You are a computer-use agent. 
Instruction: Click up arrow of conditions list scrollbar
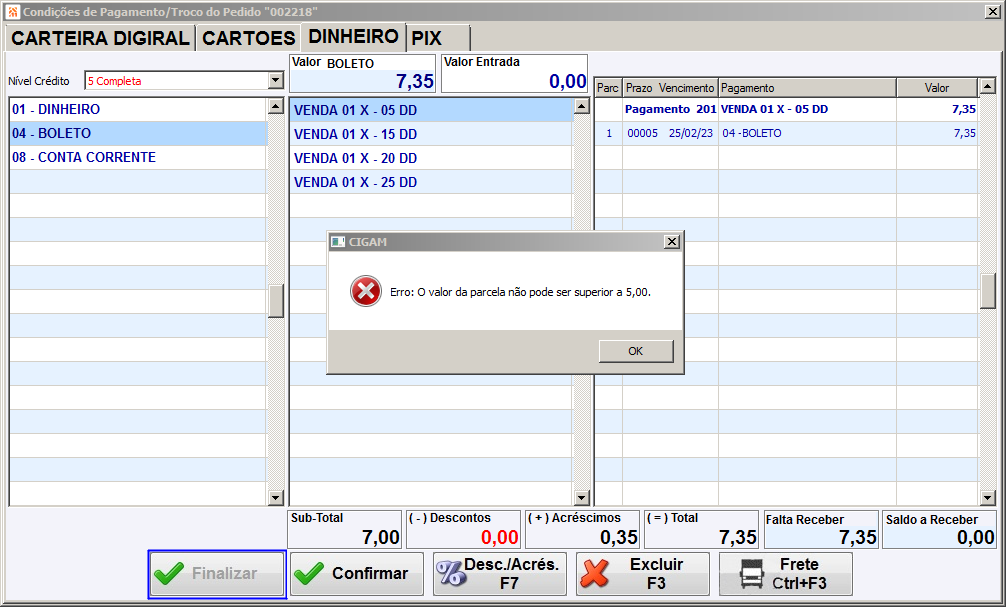(x=581, y=107)
